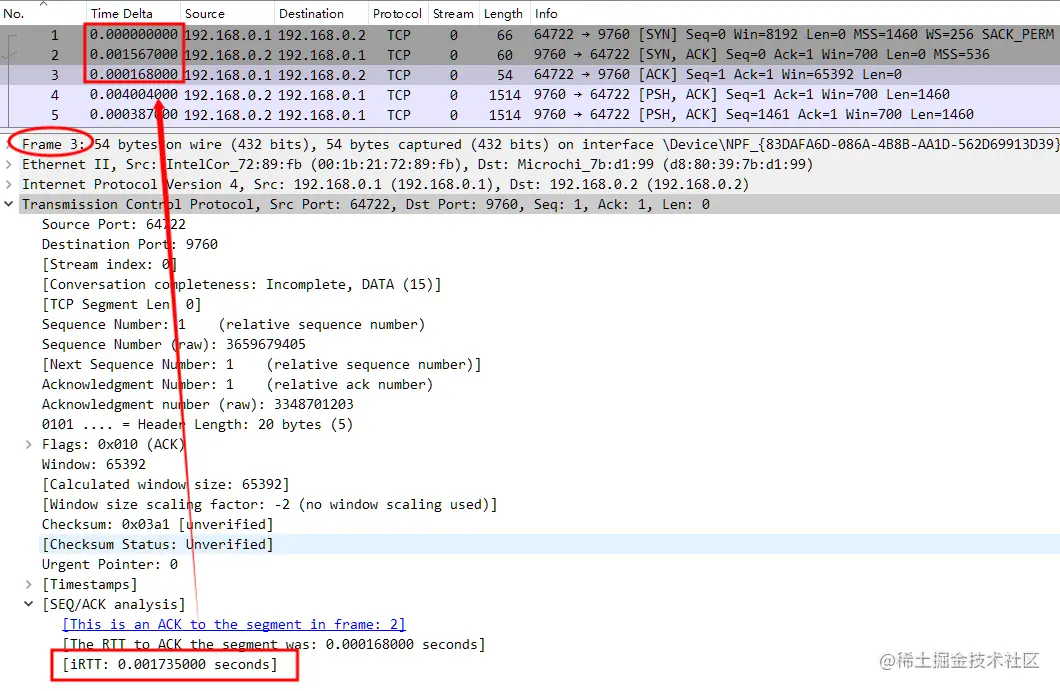This screenshot has width=1060, height=691.
Task: Click Time Delta 0.004004000 in packet 4
Action: [134, 95]
